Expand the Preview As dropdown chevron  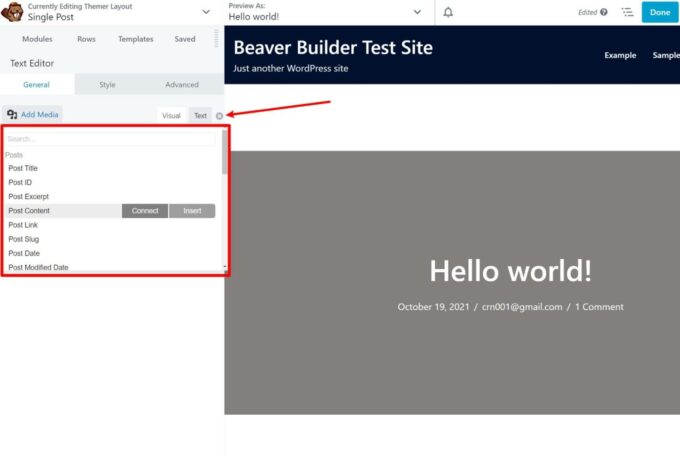click(x=417, y=12)
